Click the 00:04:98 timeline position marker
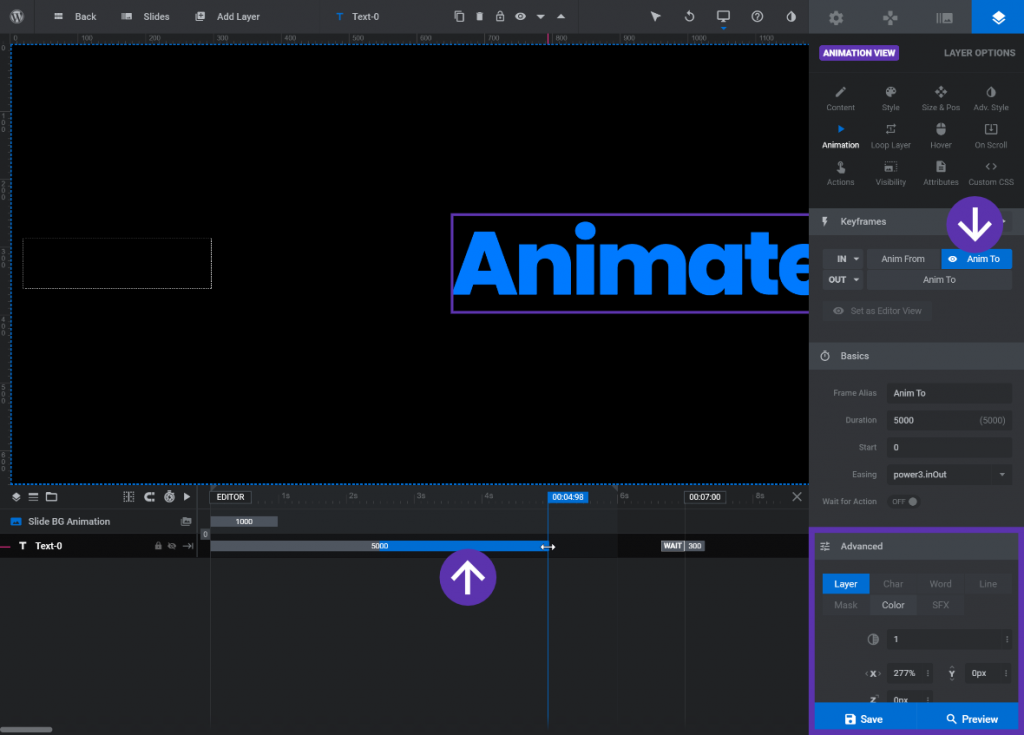 point(568,496)
